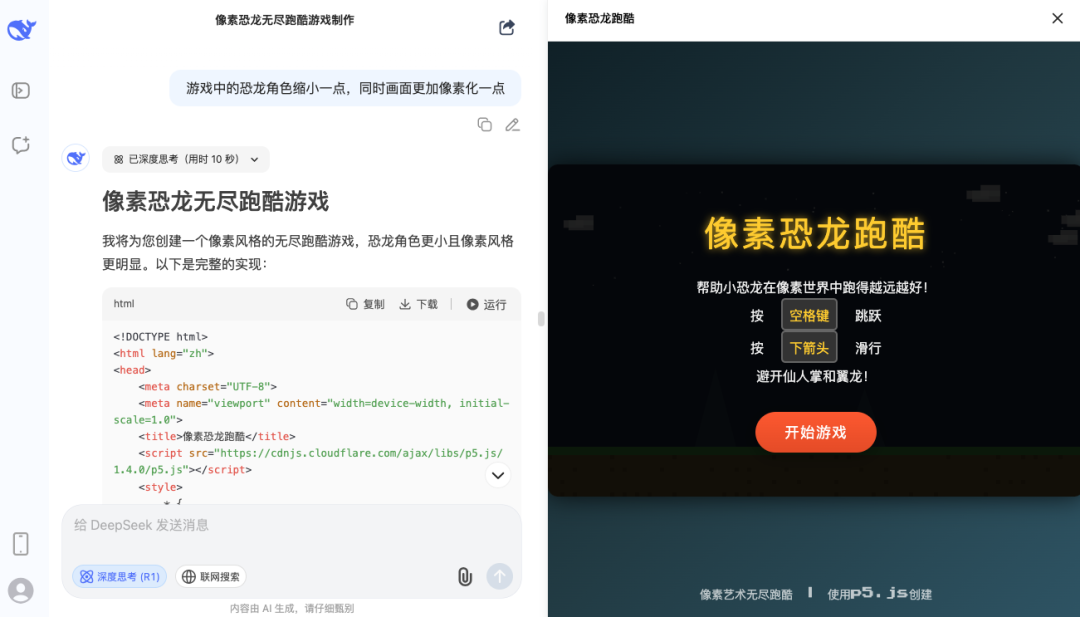Share this conversation via share icon
Screen dimensions: 1080x617
point(507,28)
